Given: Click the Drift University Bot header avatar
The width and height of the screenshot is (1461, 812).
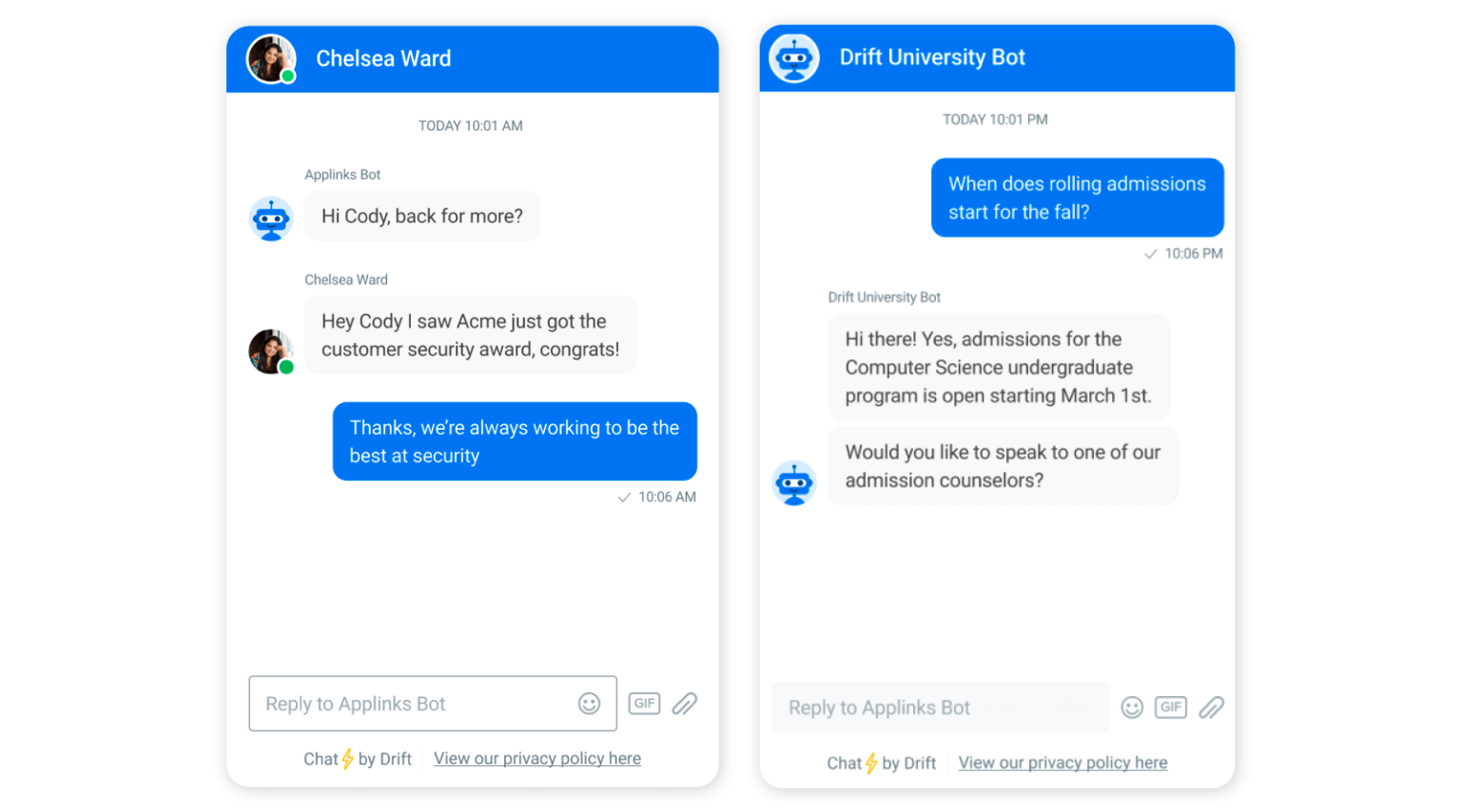Looking at the screenshot, I should point(793,58).
